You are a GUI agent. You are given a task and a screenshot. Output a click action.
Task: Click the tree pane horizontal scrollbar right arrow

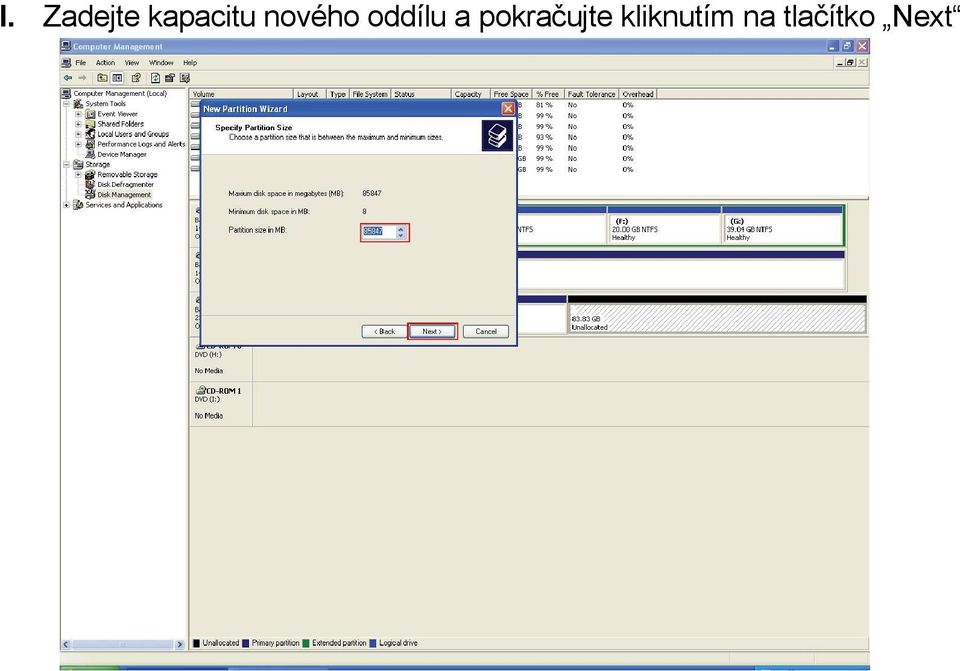pos(179,644)
